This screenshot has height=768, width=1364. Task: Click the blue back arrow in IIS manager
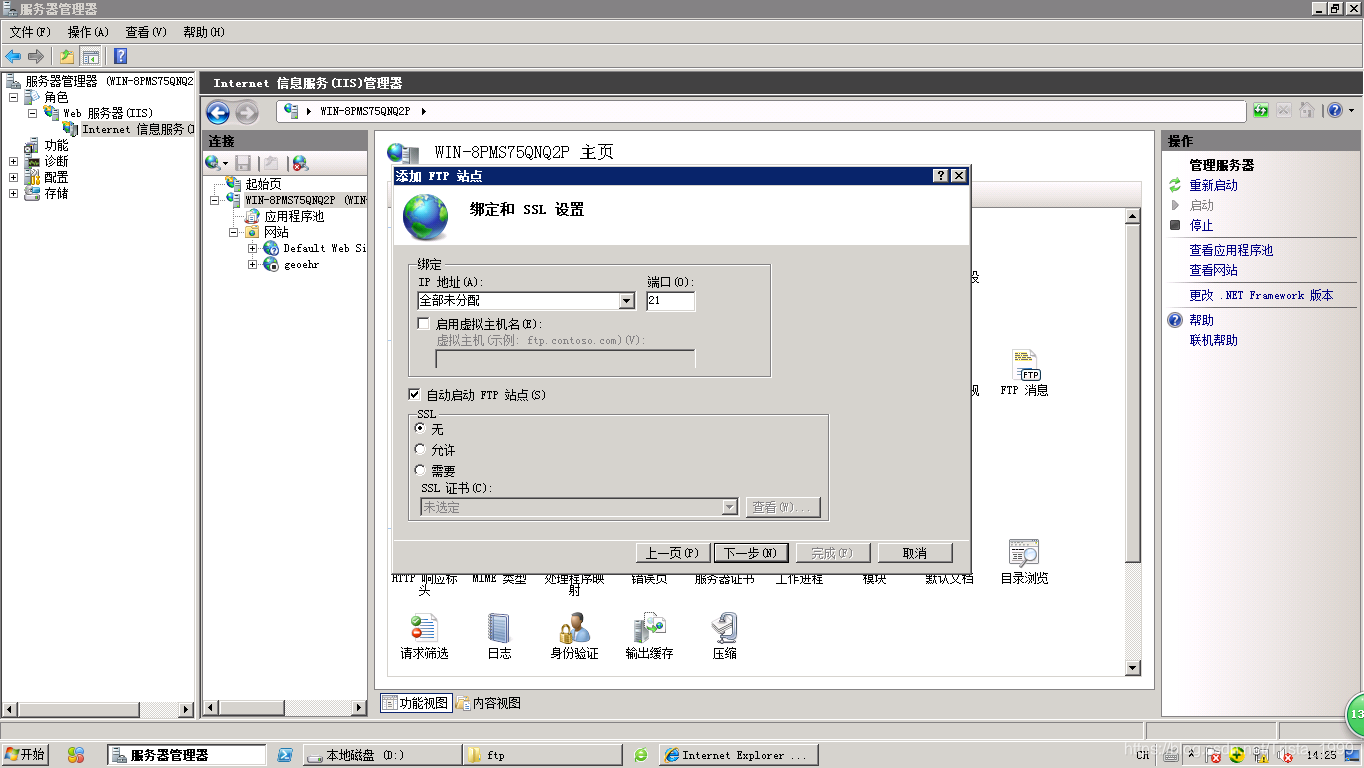218,112
